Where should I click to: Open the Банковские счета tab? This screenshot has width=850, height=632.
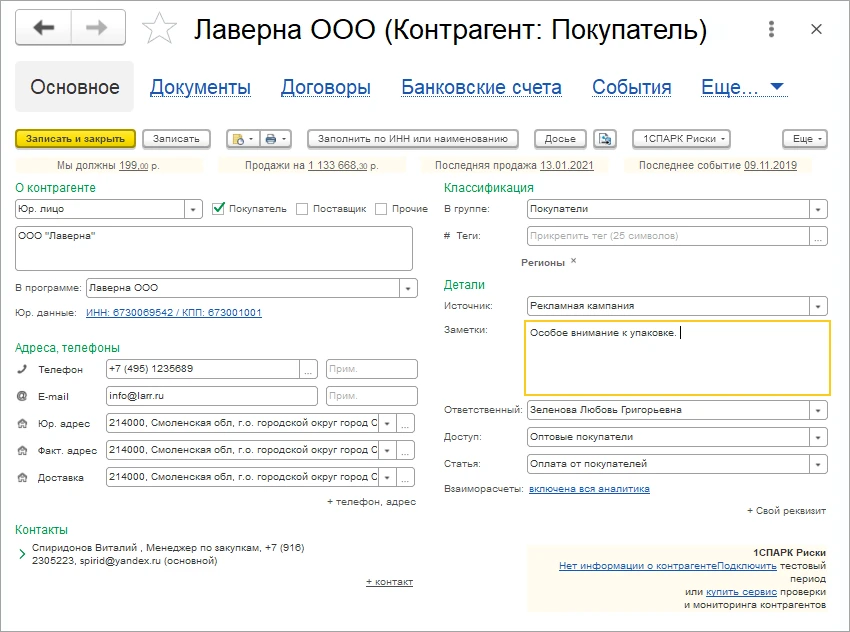coord(481,88)
